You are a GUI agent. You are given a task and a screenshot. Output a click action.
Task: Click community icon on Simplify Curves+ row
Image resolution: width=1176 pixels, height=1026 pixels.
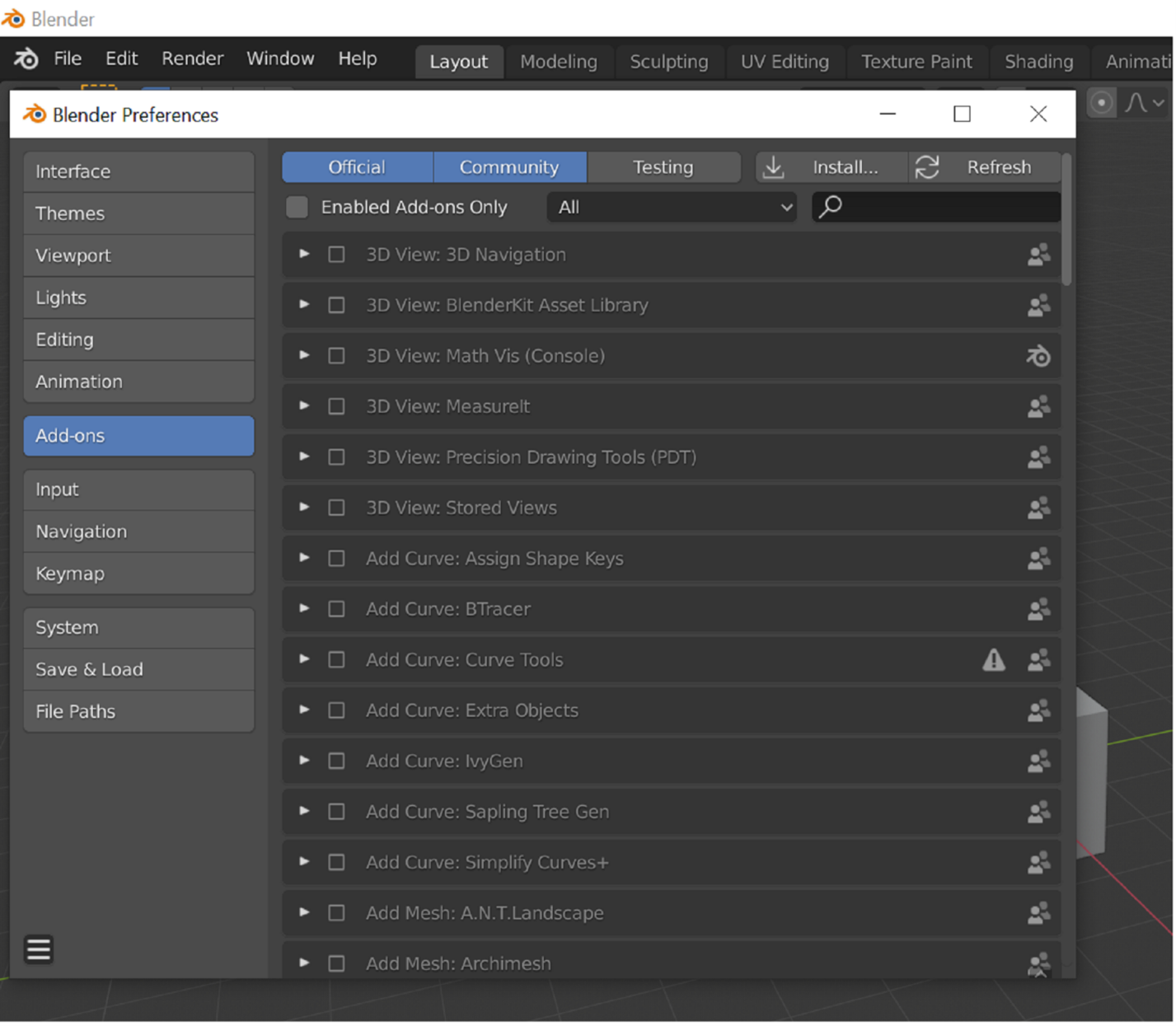[1038, 863]
